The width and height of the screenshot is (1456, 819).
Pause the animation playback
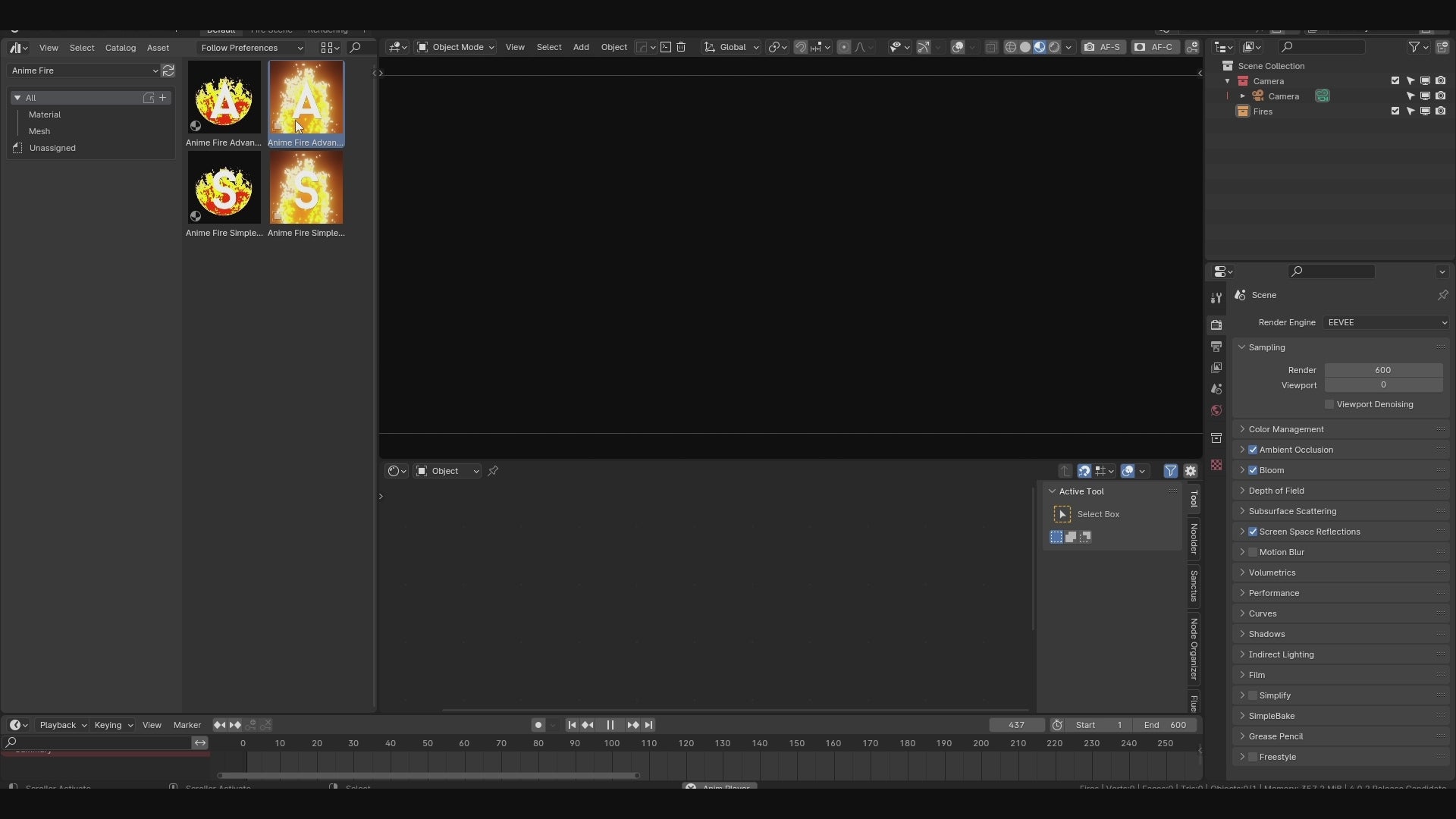click(610, 725)
